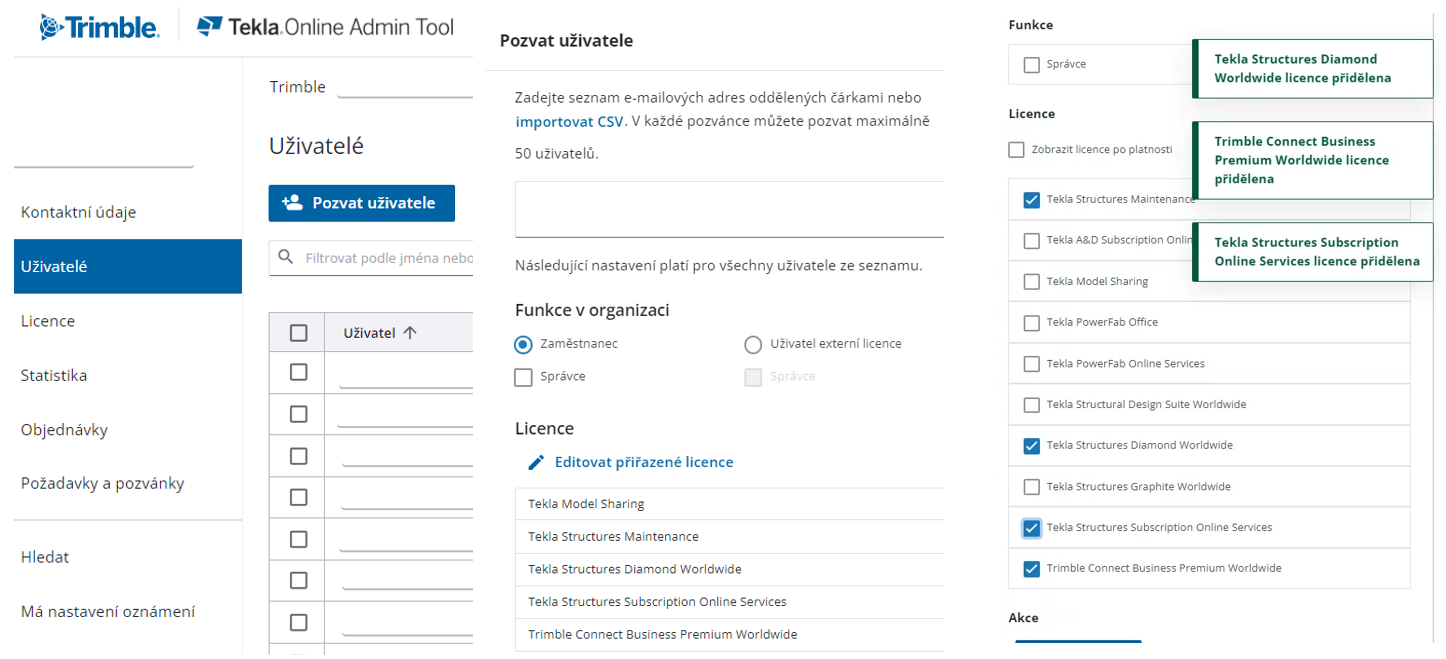The height and width of the screenshot is (659, 1446).
Task: Check Tekla Structural Design Suite Worldwide checkbox
Action: [x=1032, y=405]
